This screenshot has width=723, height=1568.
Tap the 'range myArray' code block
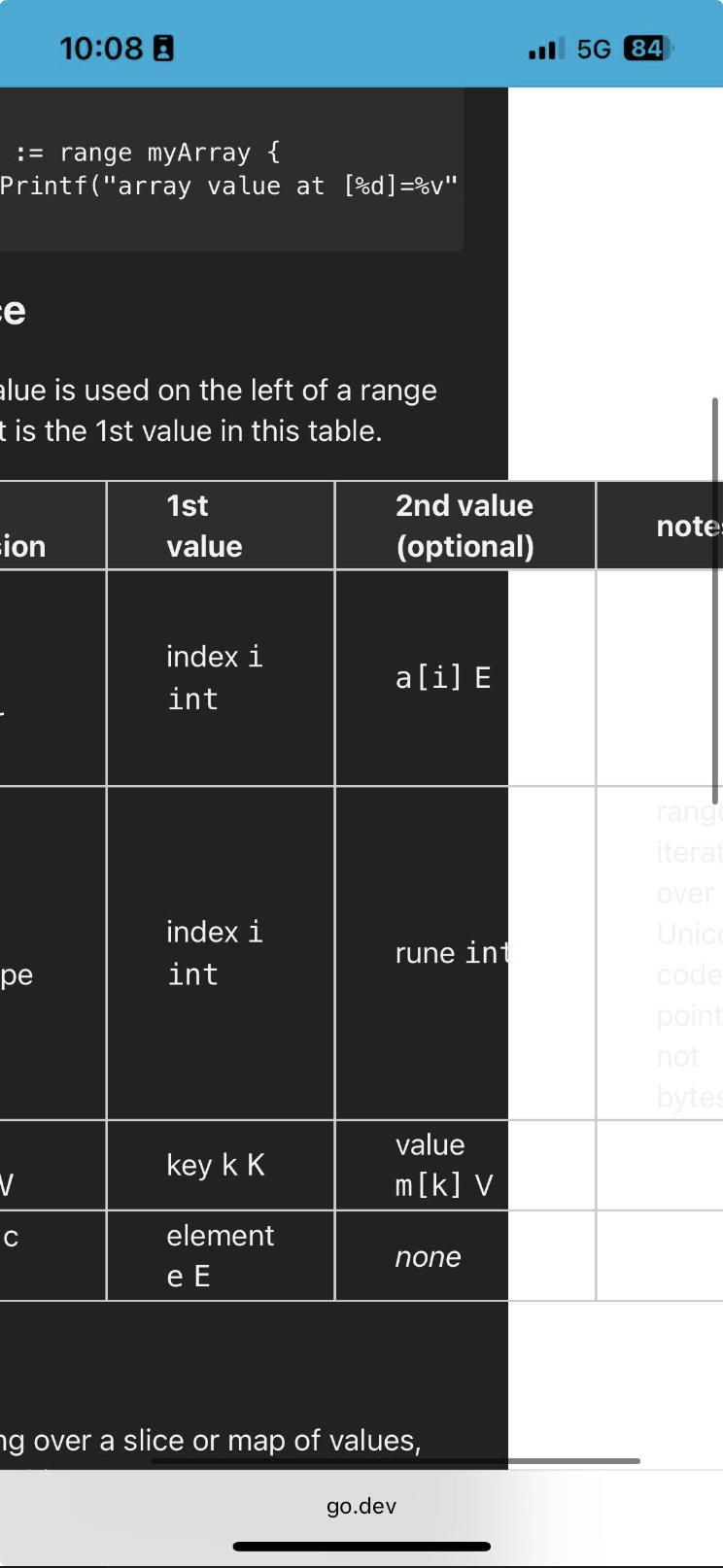(231, 170)
